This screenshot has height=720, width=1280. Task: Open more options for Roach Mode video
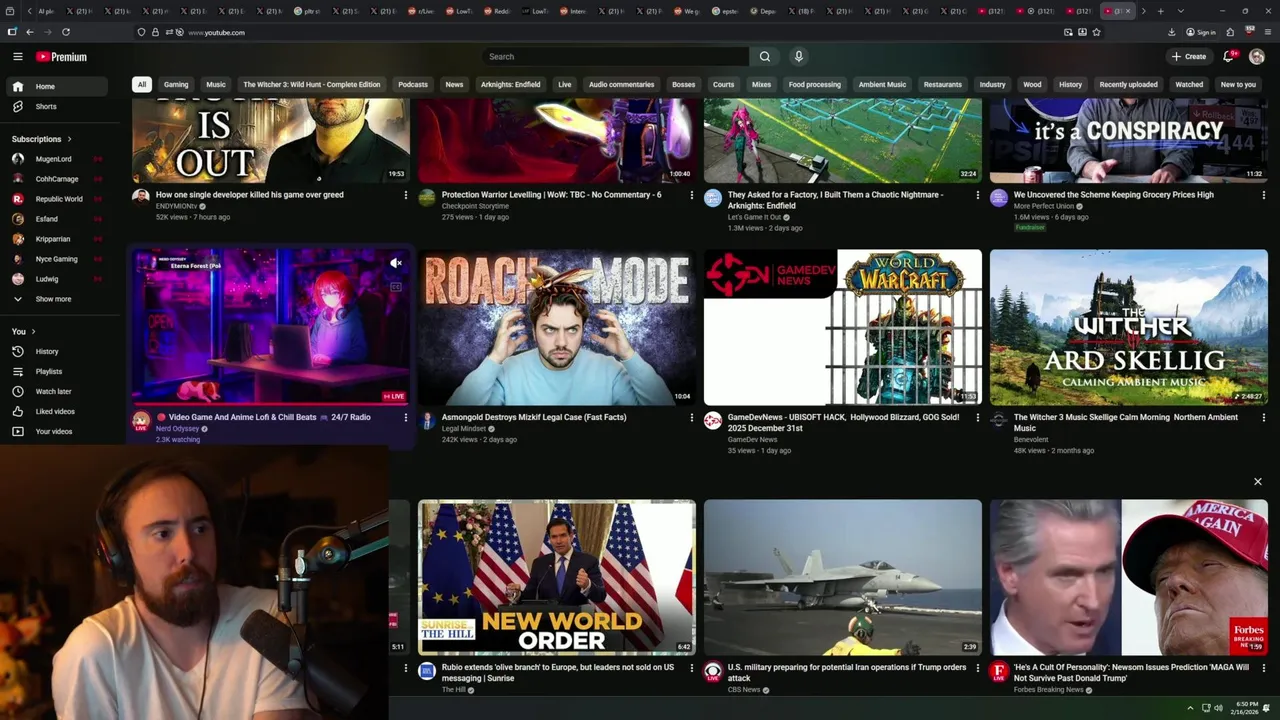[x=692, y=418]
